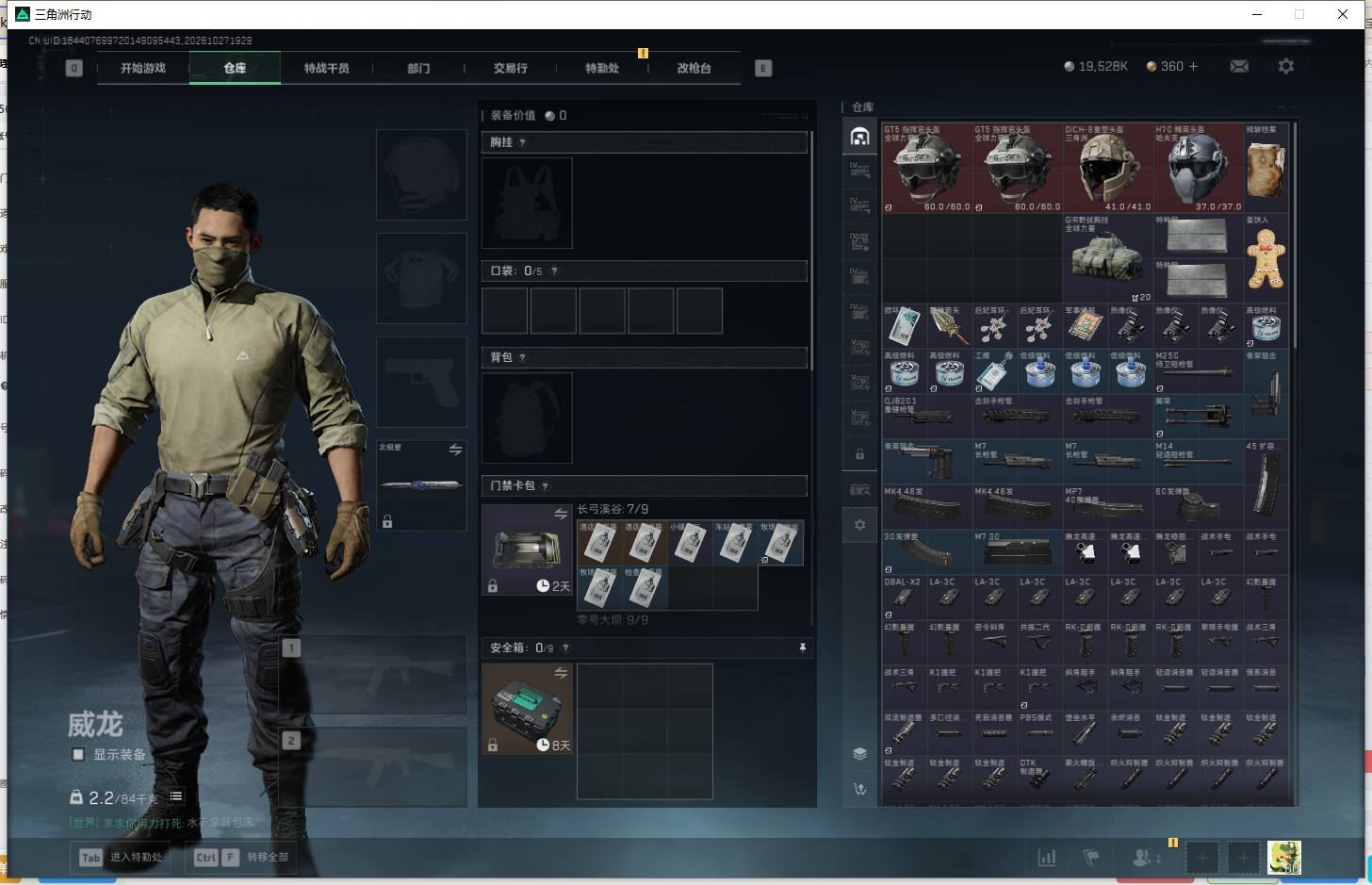Swap the 门禁卡包 keycard case
The image size is (1372, 885).
561,514
